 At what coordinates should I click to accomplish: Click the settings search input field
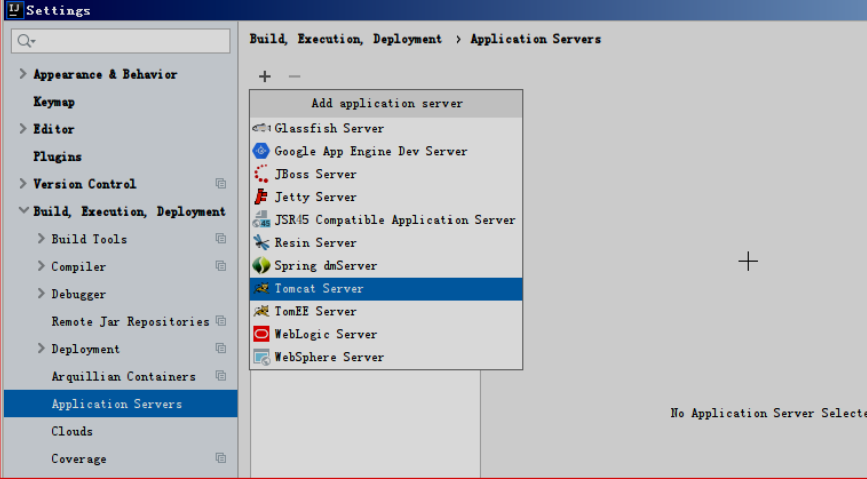click(121, 41)
